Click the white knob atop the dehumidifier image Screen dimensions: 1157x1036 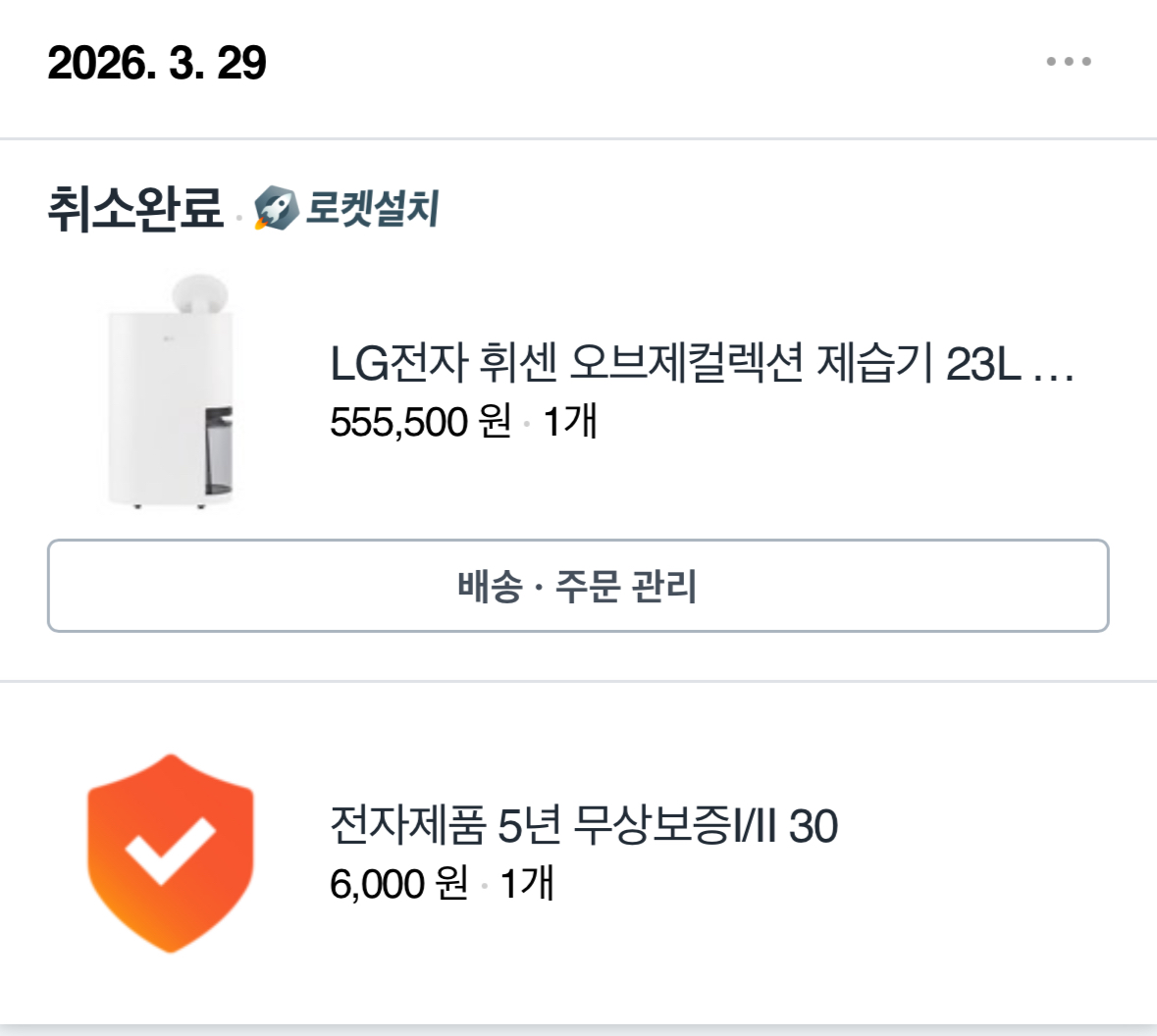[199, 293]
